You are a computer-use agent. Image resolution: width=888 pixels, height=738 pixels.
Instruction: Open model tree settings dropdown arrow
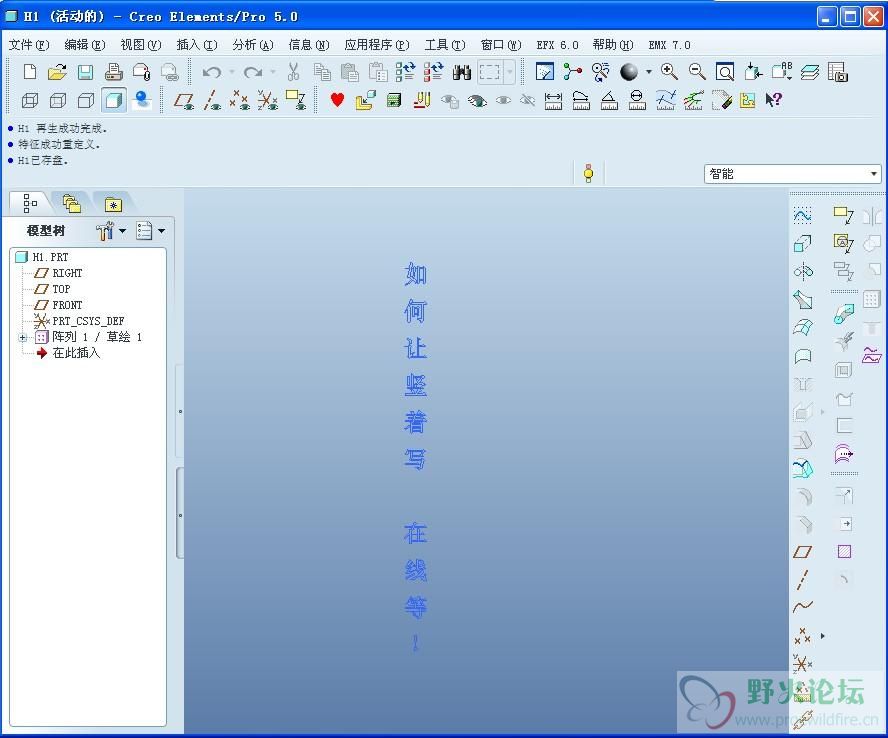[122, 231]
